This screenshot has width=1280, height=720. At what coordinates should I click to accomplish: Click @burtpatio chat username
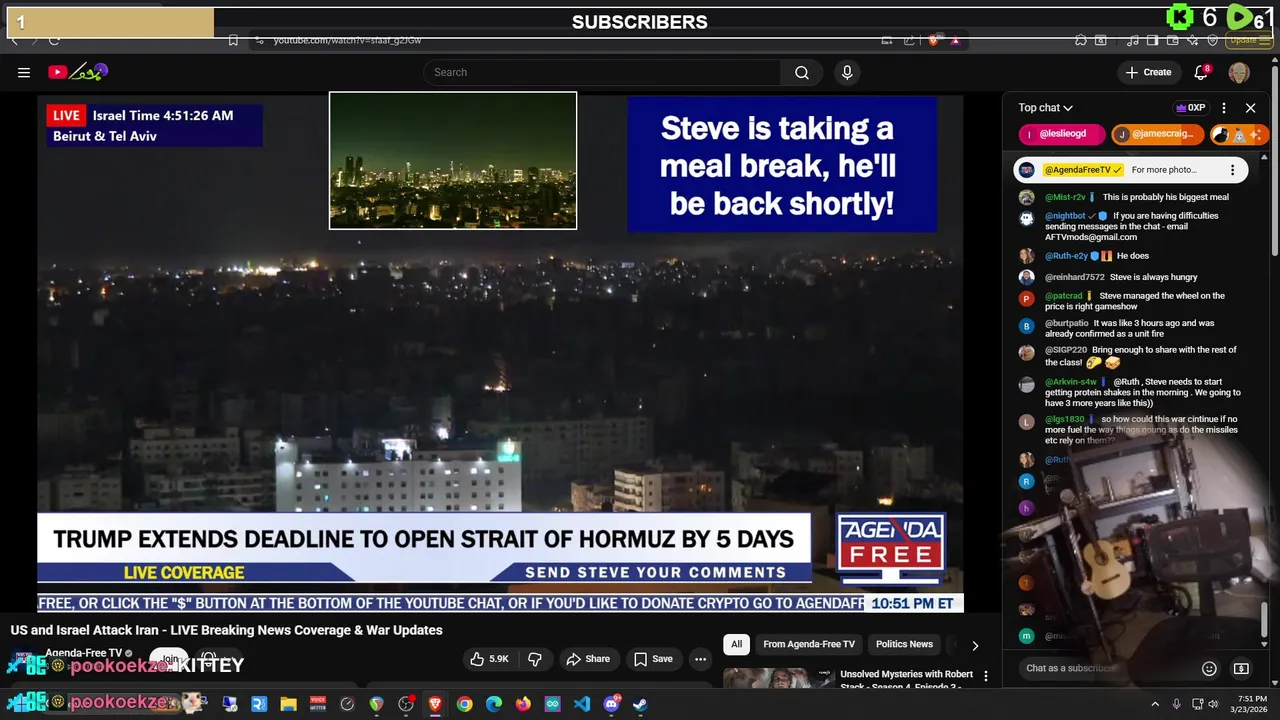pos(1067,324)
